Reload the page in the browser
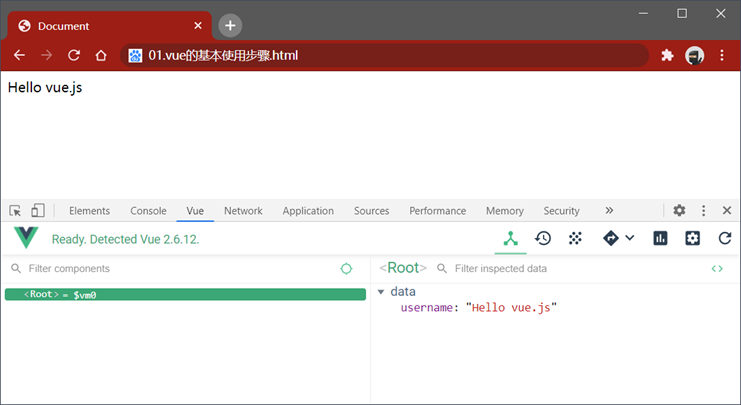 (x=73, y=56)
